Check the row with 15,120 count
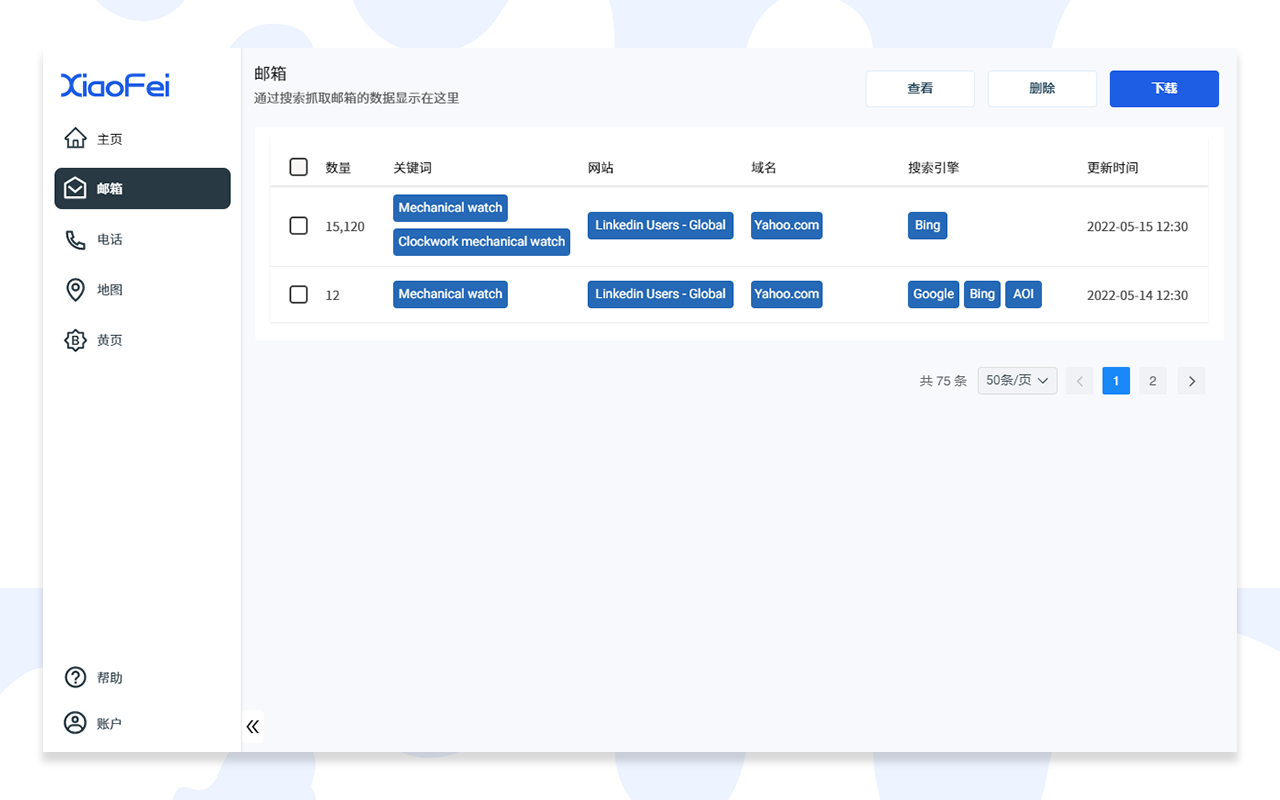 pos(298,226)
